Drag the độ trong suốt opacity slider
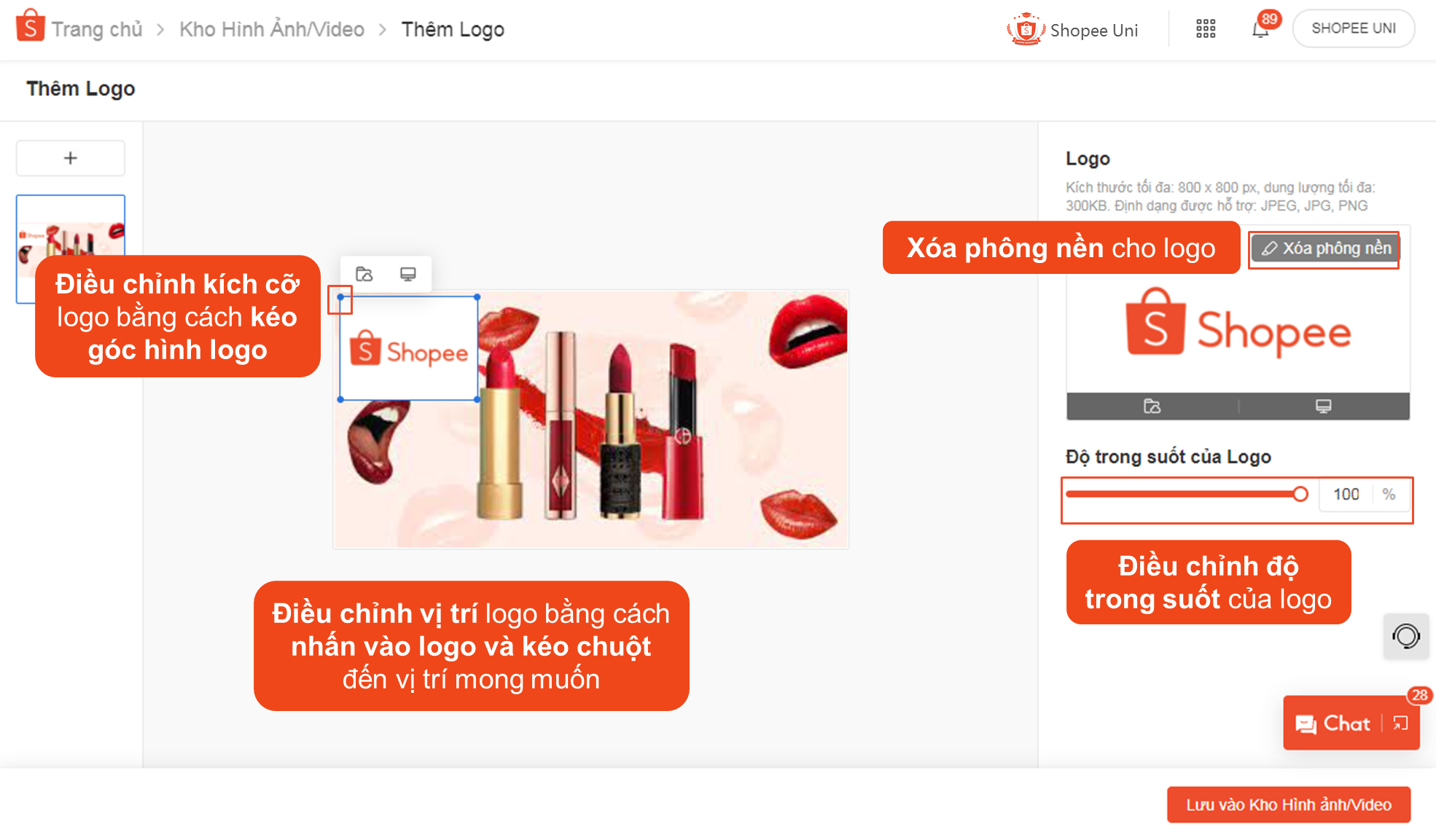This screenshot has height=840, width=1436. point(1300,494)
